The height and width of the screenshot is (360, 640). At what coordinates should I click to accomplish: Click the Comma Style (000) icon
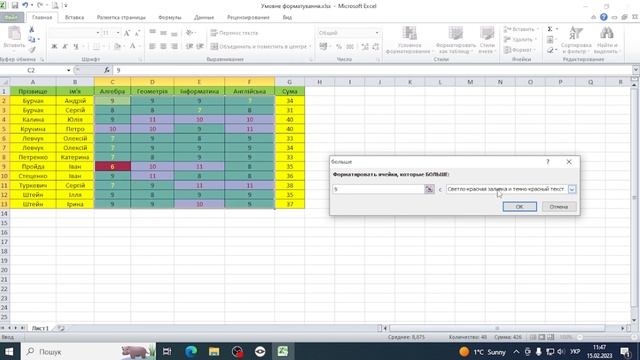tap(350, 47)
